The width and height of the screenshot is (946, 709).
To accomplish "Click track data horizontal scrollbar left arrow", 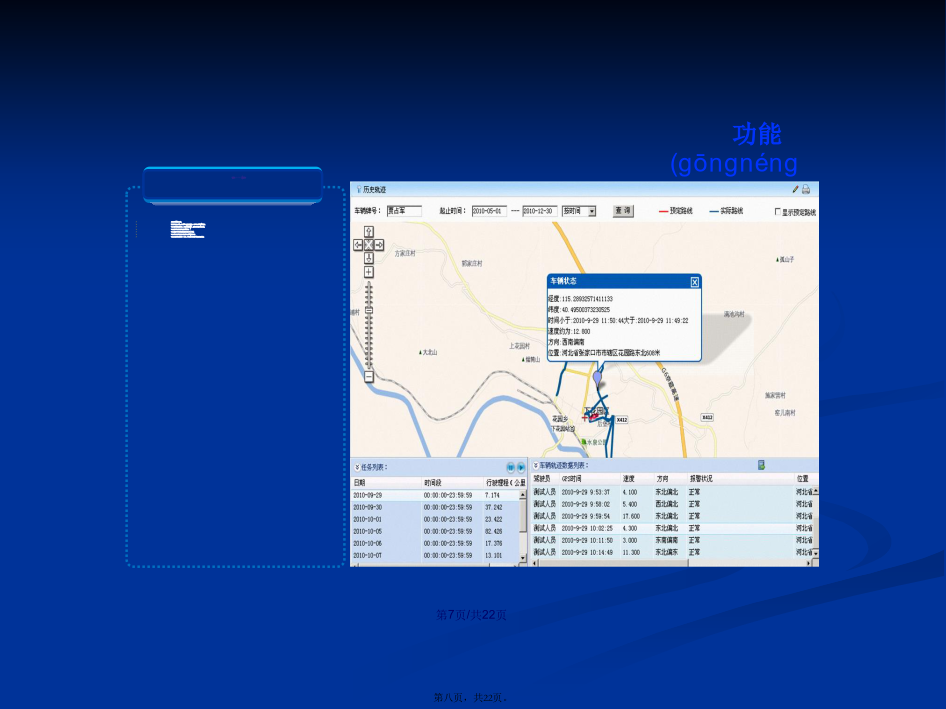I will coord(535,564).
